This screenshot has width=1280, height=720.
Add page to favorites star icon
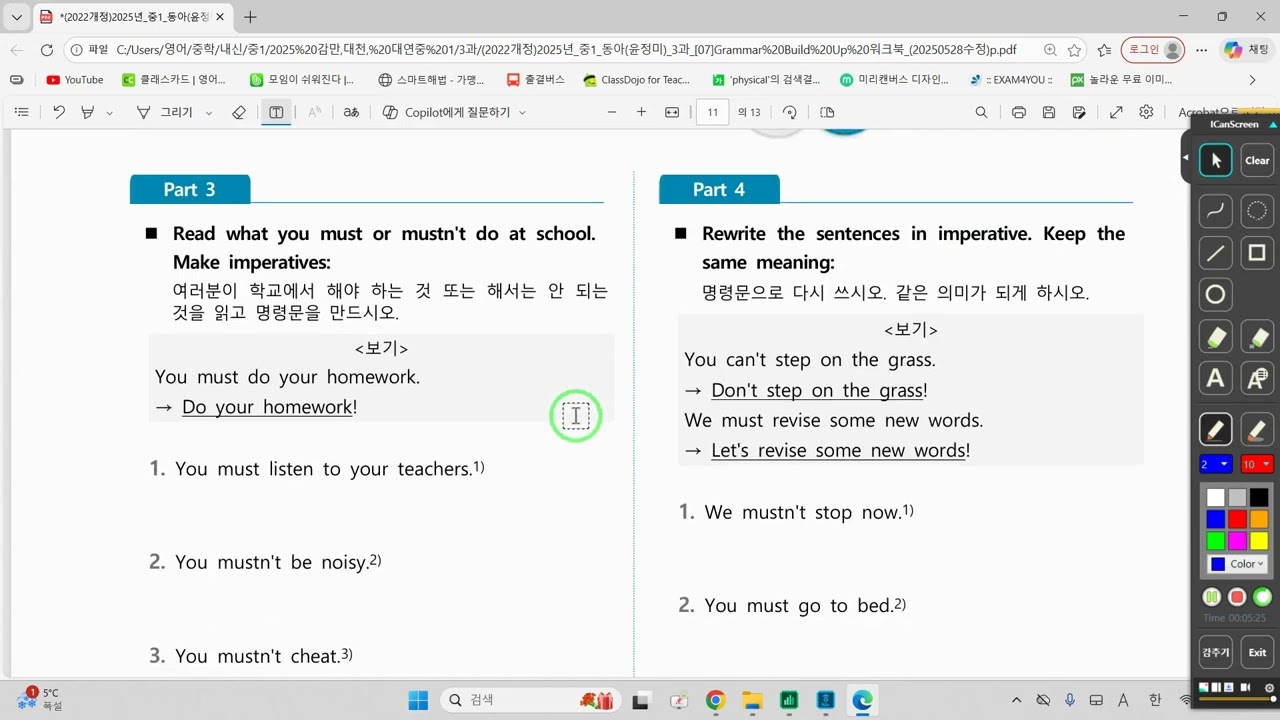coord(1074,49)
